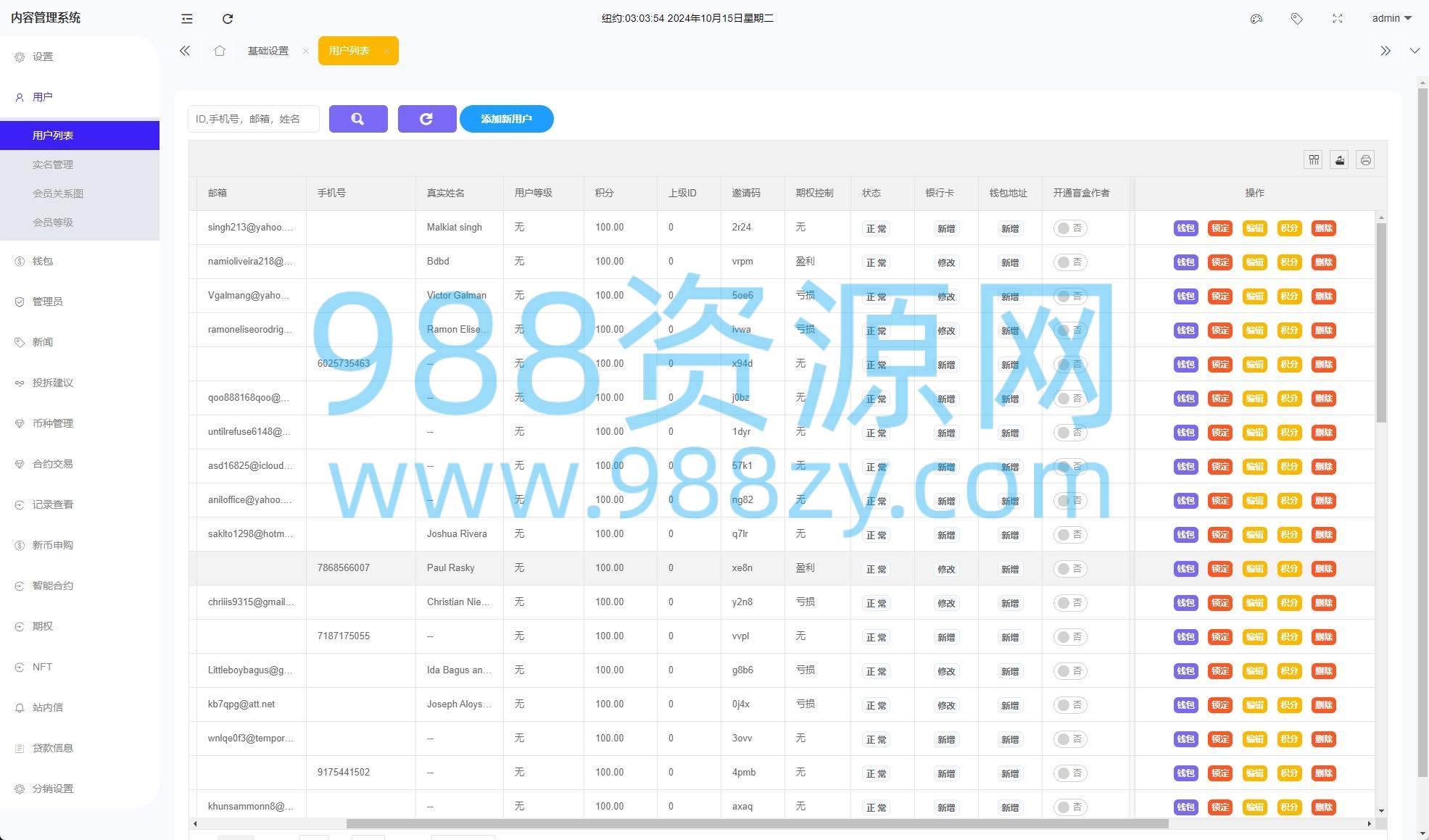Viewport: 1429px width, 840px height.
Task: Open the admin account dropdown
Action: (x=1391, y=19)
